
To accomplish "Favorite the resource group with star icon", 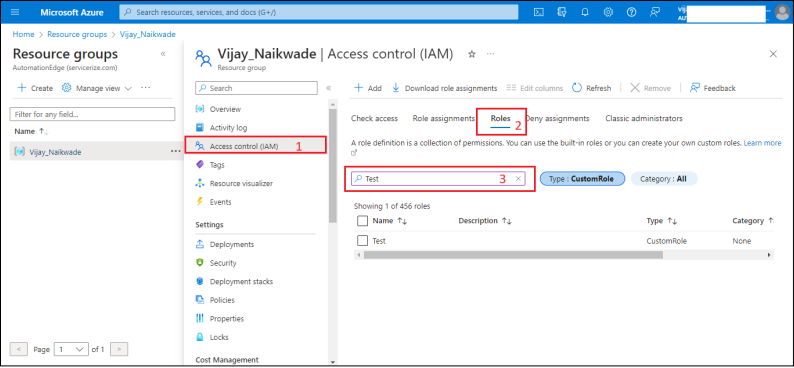I will [x=471, y=54].
